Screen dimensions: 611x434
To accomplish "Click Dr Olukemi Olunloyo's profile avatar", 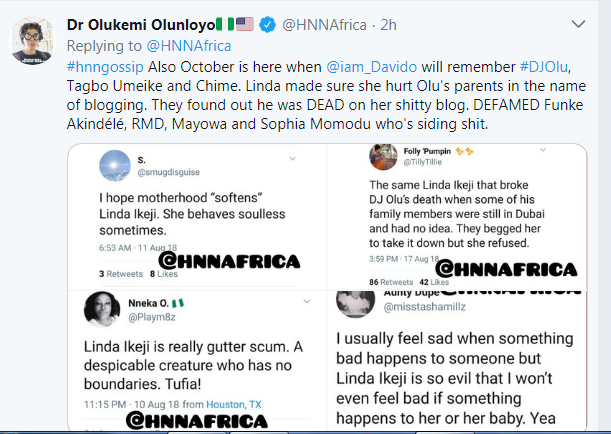I will 32,40.
